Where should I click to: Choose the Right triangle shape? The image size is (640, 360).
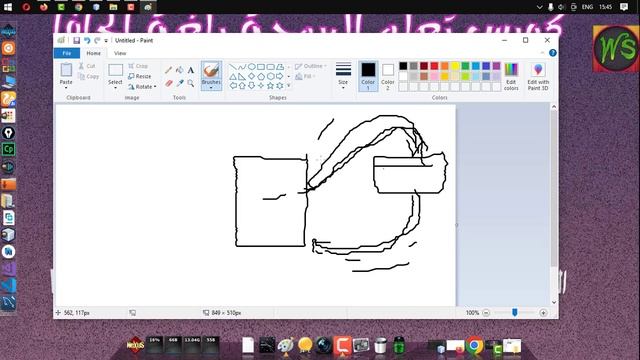coord(242,76)
